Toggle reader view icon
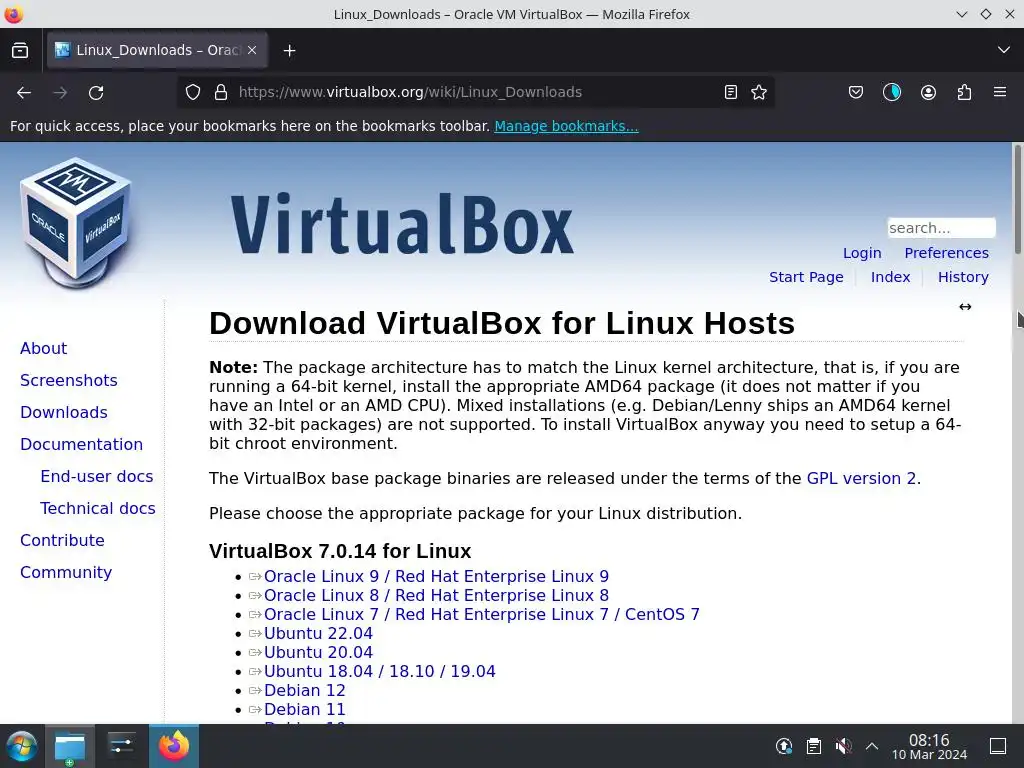Image resolution: width=1024 pixels, height=768 pixels. pyautogui.click(x=731, y=92)
